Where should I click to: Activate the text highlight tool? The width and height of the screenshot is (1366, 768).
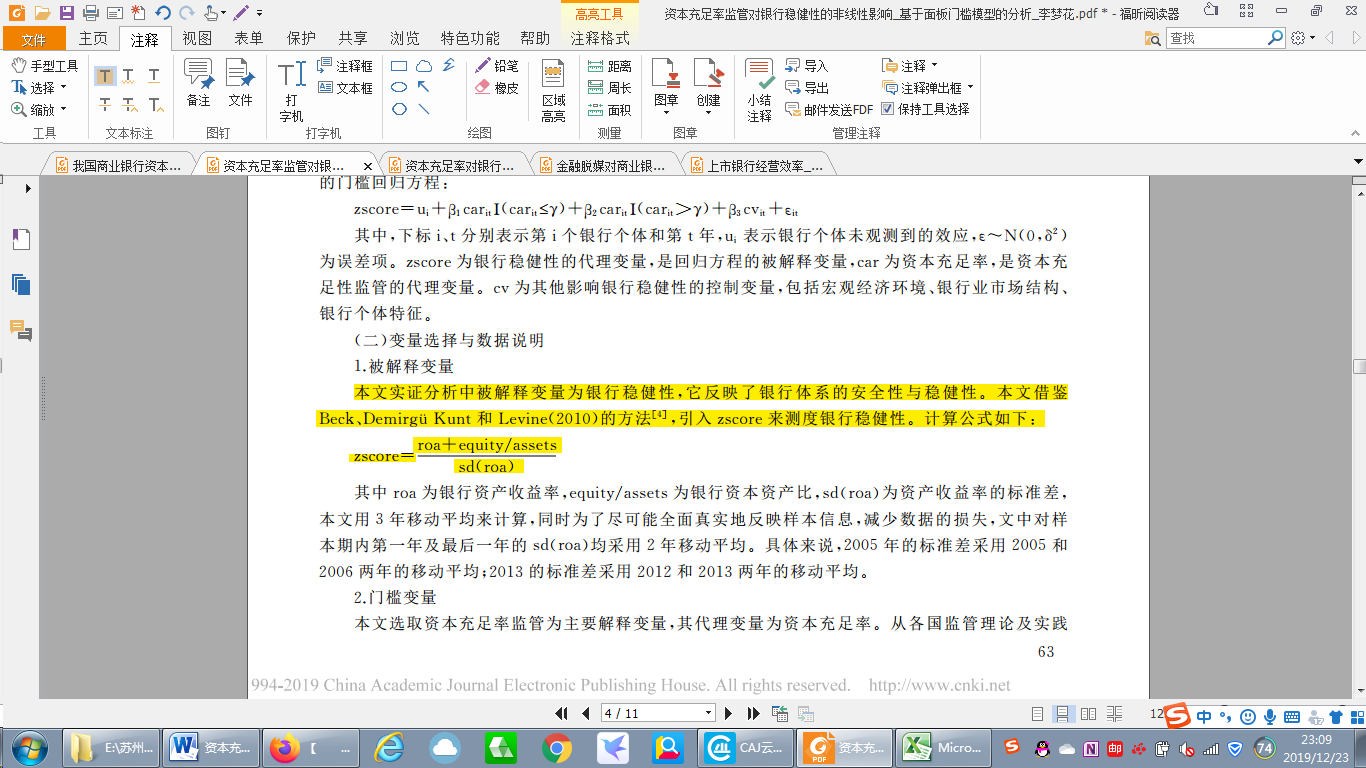[x=106, y=76]
